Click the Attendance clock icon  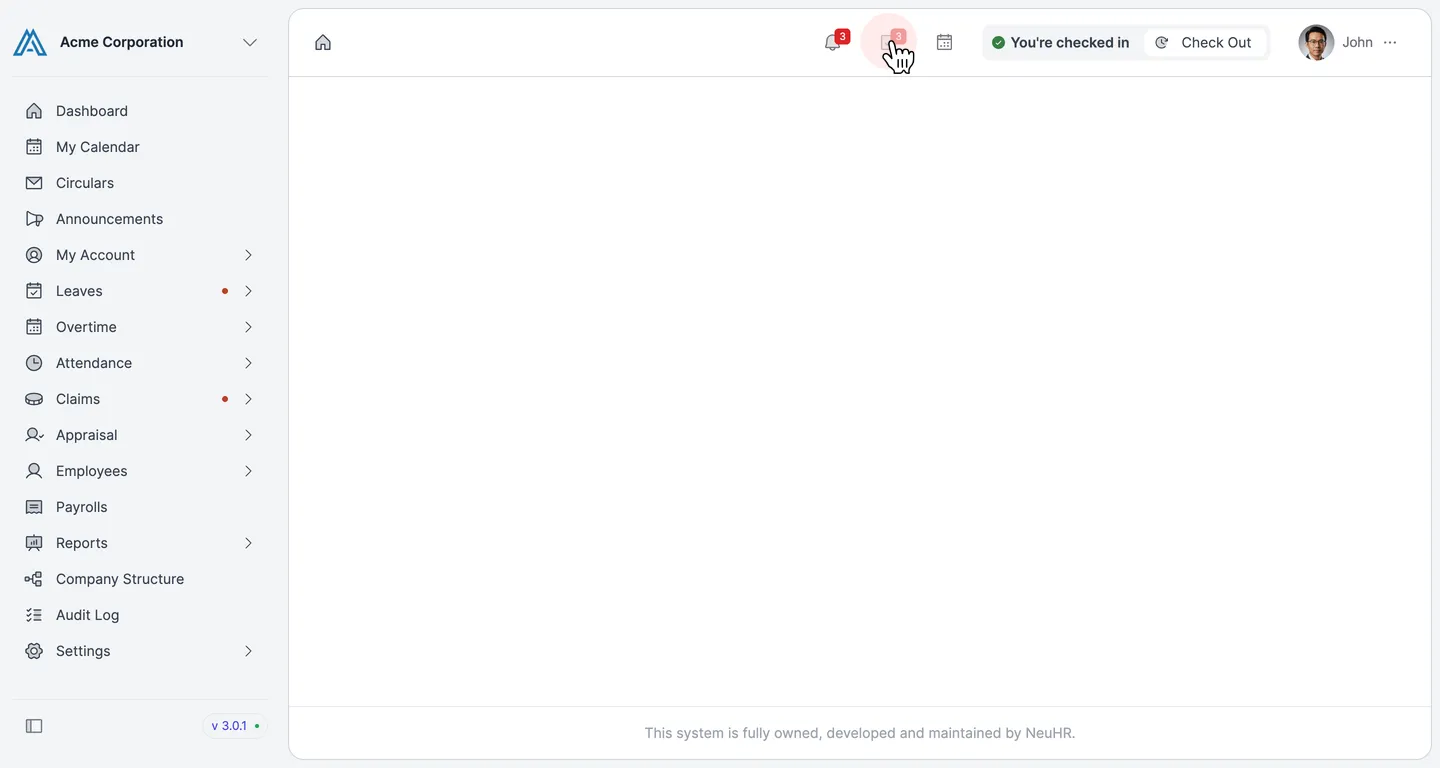pyautogui.click(x=34, y=363)
